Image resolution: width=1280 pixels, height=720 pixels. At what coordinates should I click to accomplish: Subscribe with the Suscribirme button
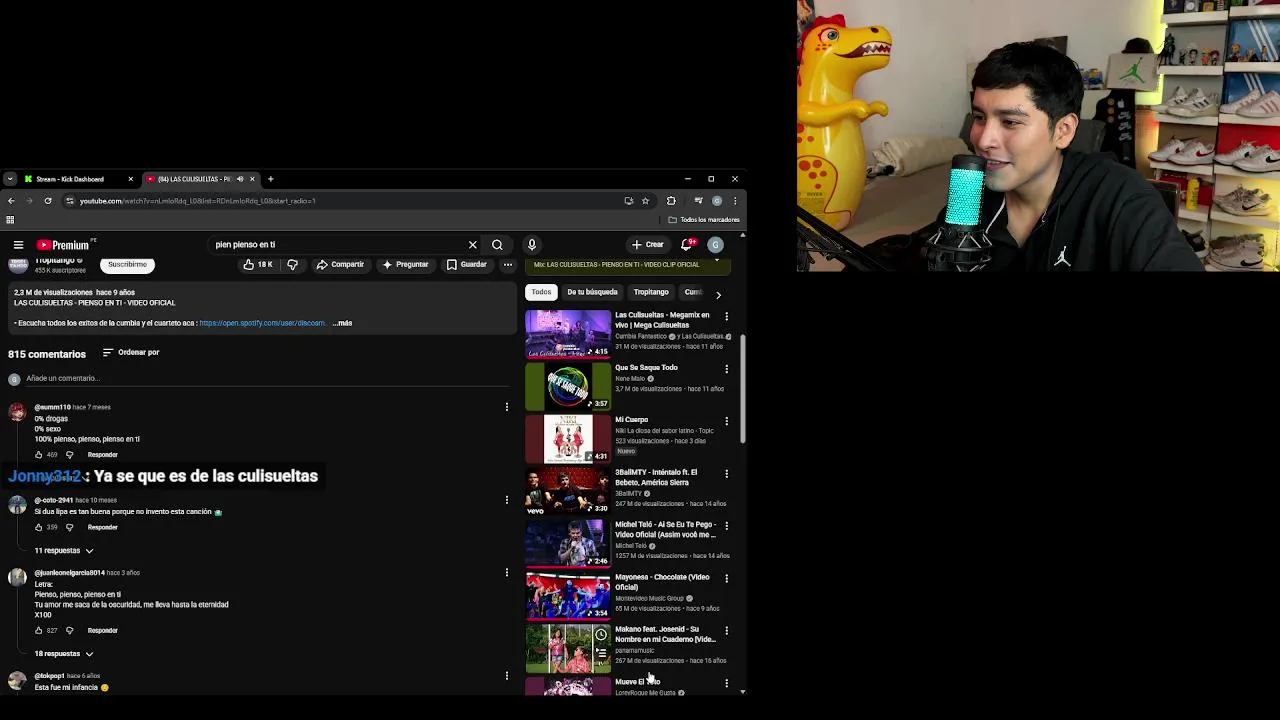127,265
